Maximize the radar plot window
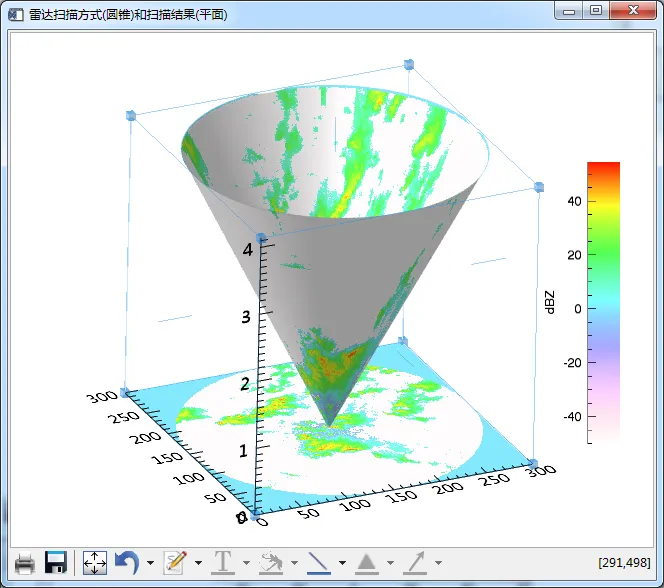664x588 pixels. (x=596, y=11)
